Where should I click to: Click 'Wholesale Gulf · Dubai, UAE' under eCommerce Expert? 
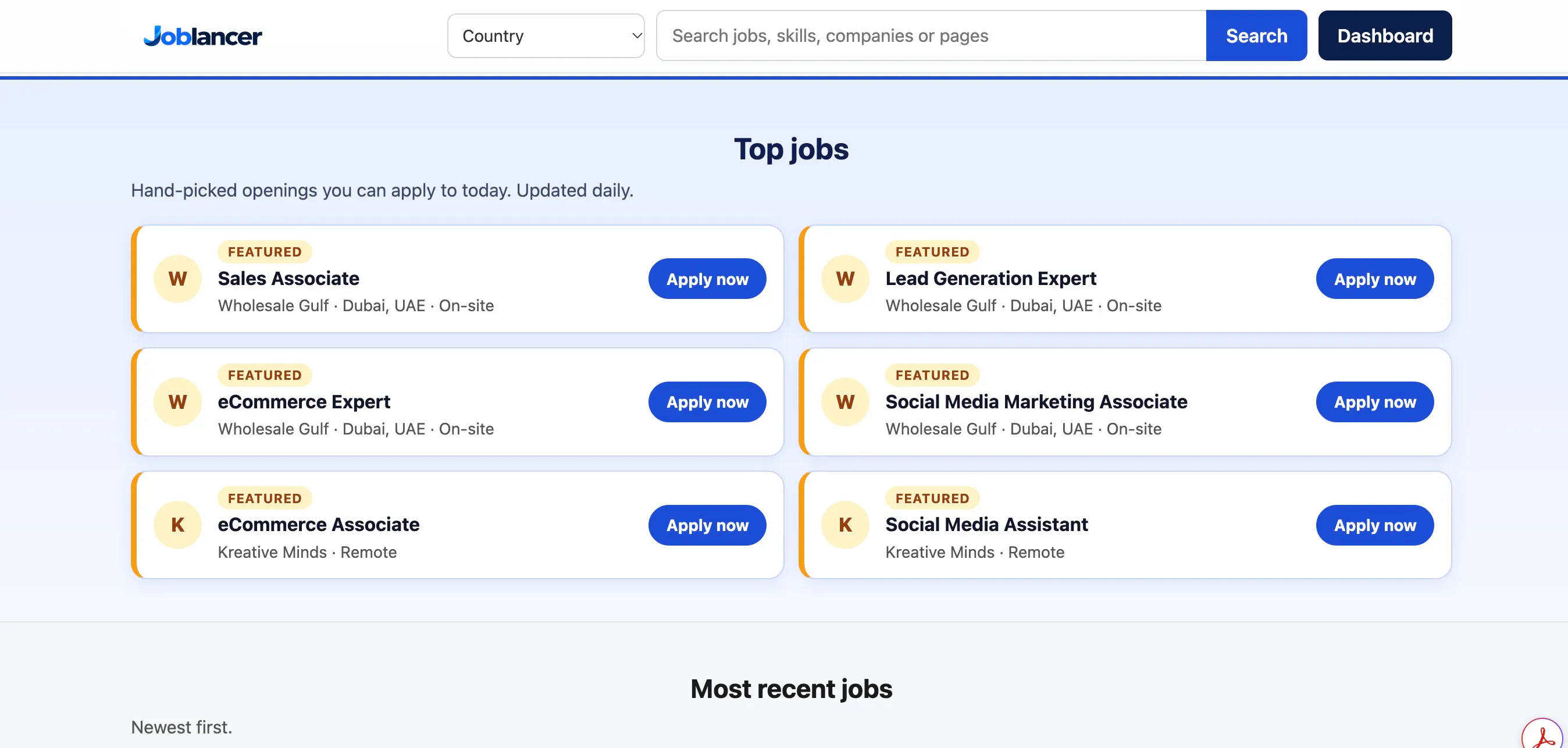pos(322,429)
